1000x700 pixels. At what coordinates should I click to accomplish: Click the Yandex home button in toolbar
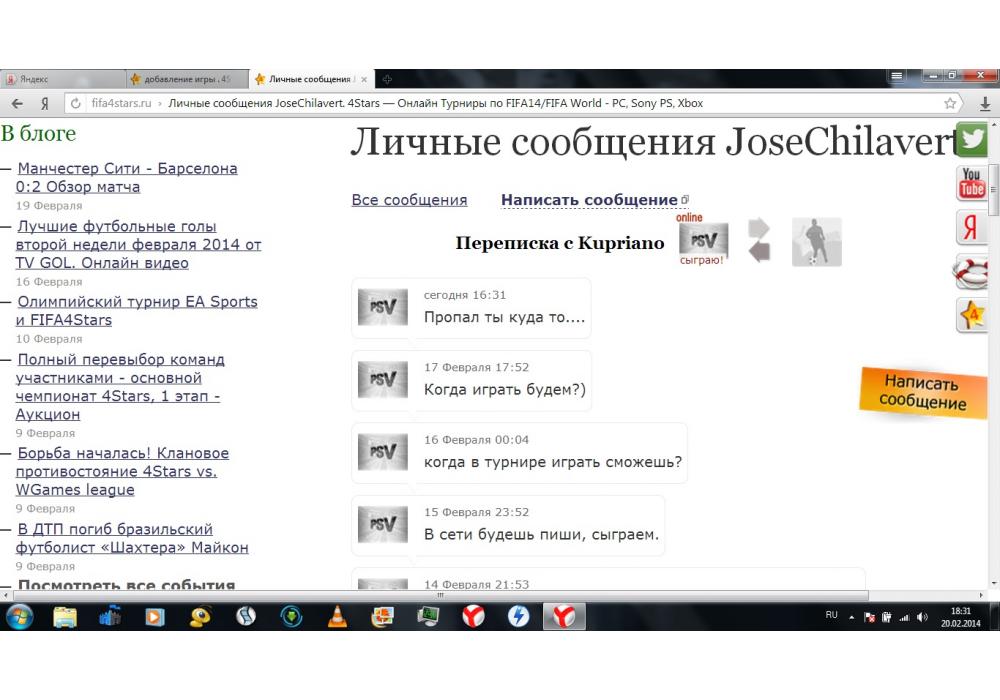coord(45,103)
